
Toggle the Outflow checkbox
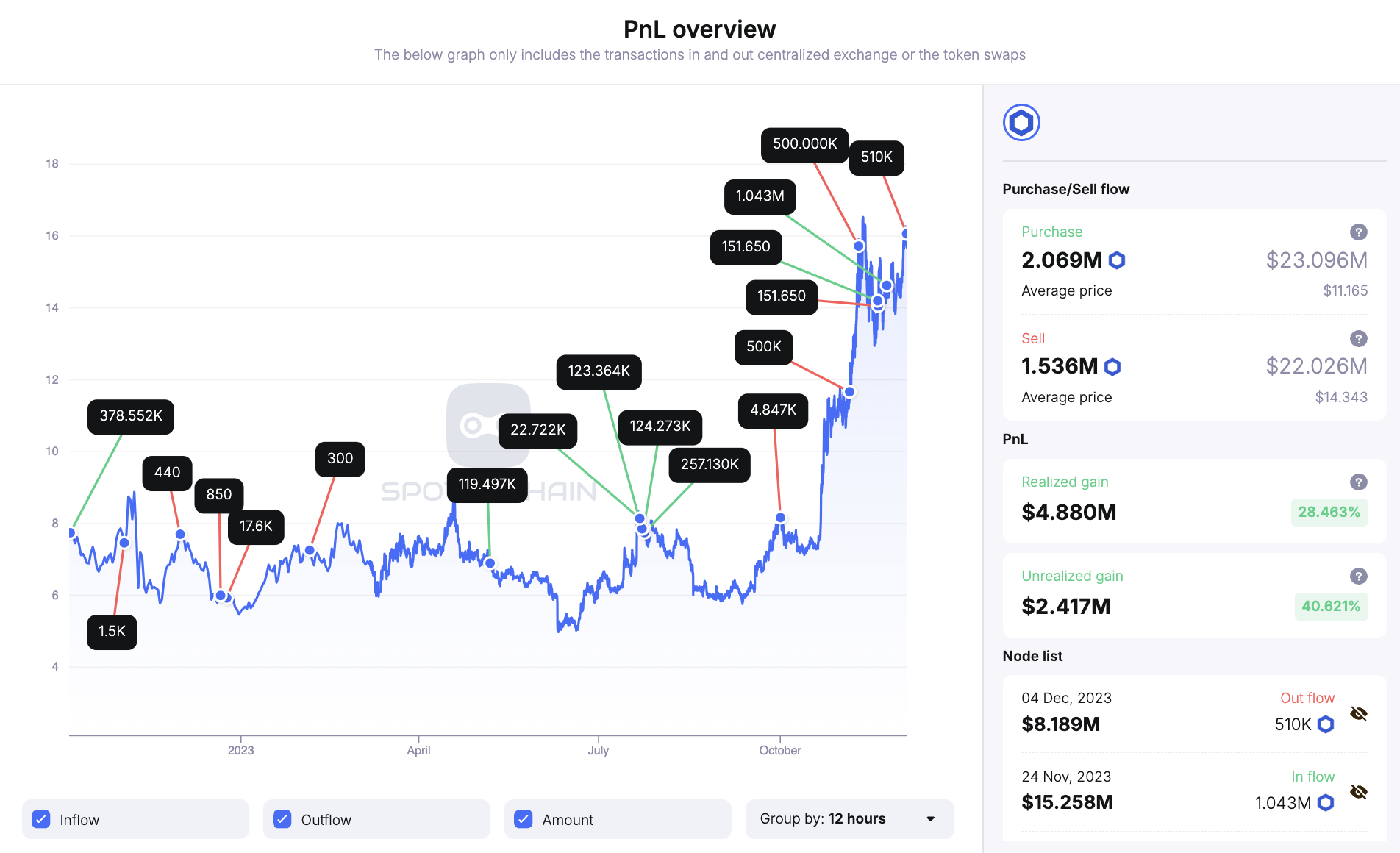pos(282,819)
